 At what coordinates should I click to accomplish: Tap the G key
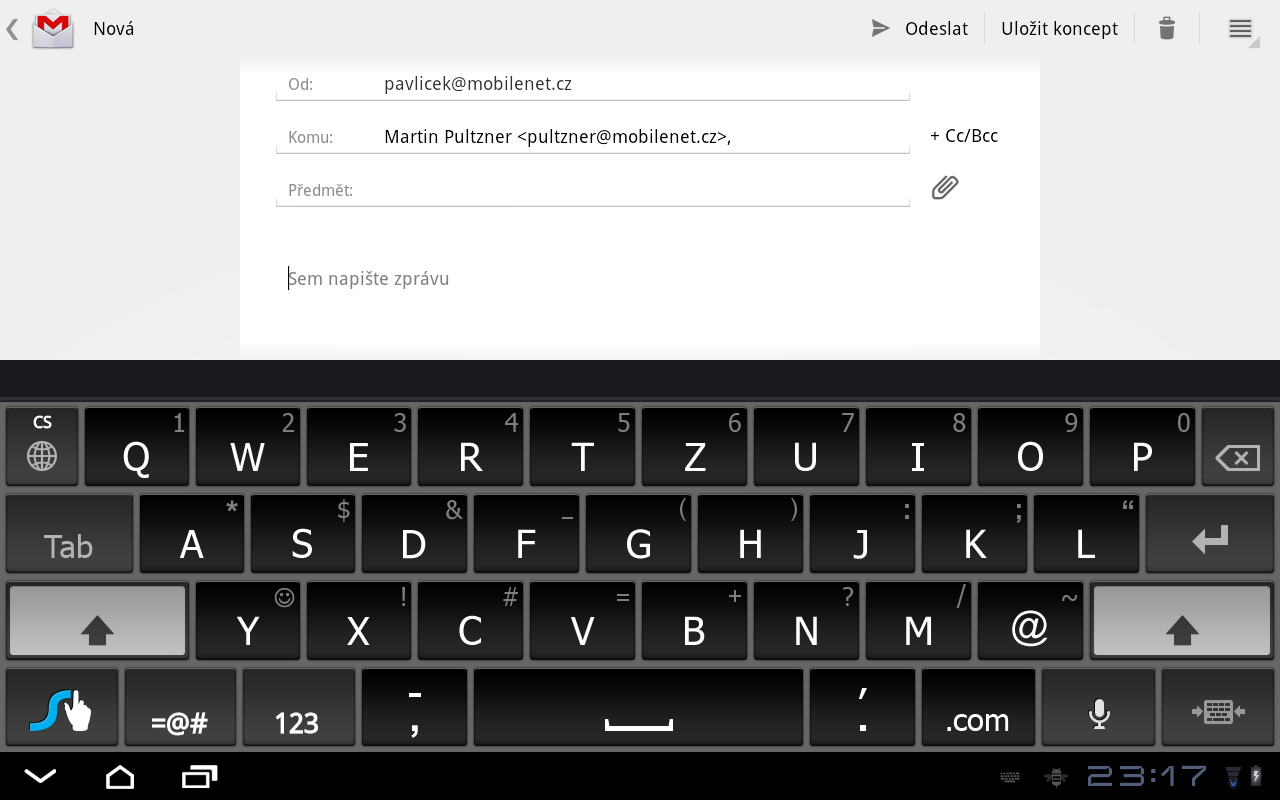pyautogui.click(x=638, y=534)
